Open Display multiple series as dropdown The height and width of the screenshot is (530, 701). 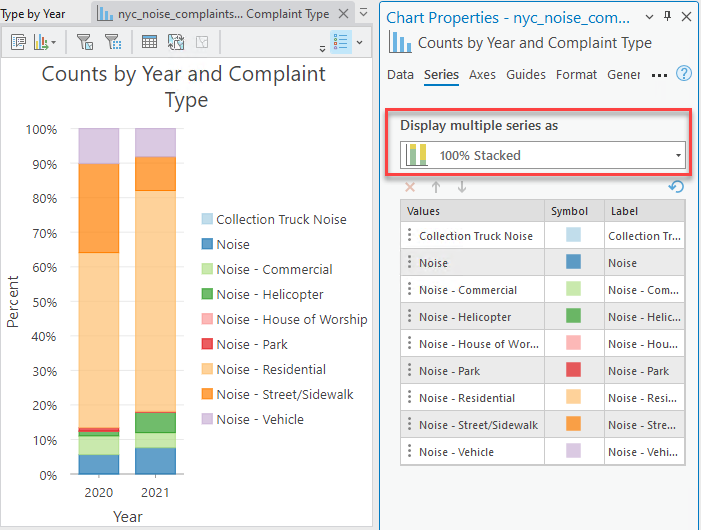(541, 155)
